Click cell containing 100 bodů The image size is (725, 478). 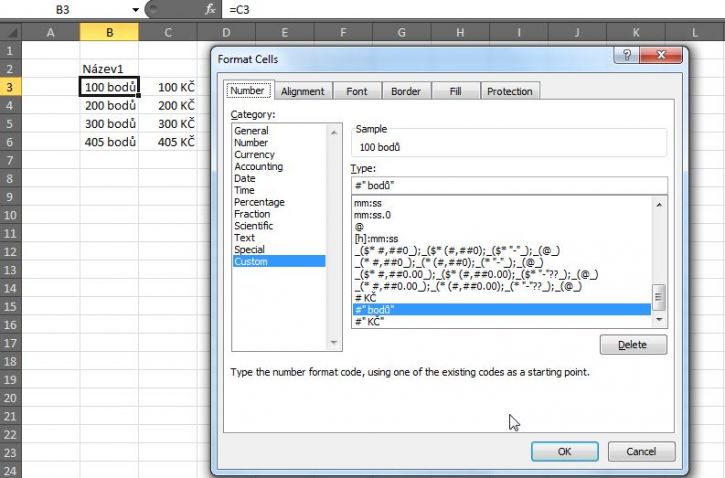(109, 87)
